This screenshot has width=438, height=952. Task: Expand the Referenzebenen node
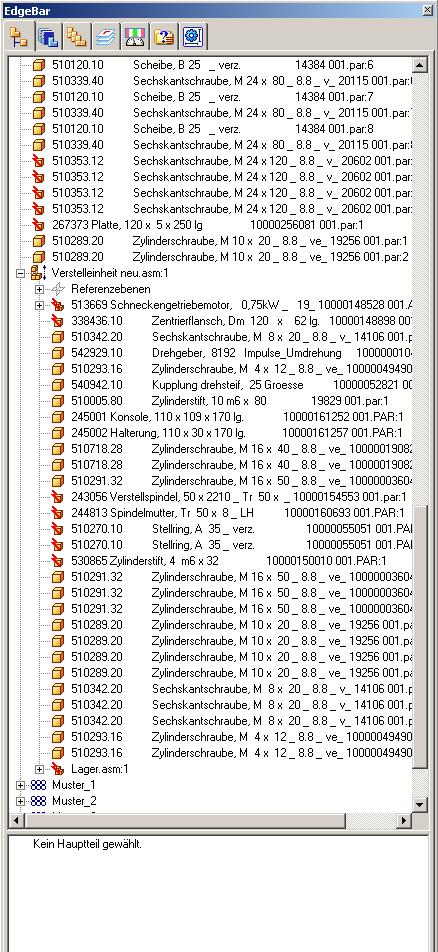pos(39,289)
